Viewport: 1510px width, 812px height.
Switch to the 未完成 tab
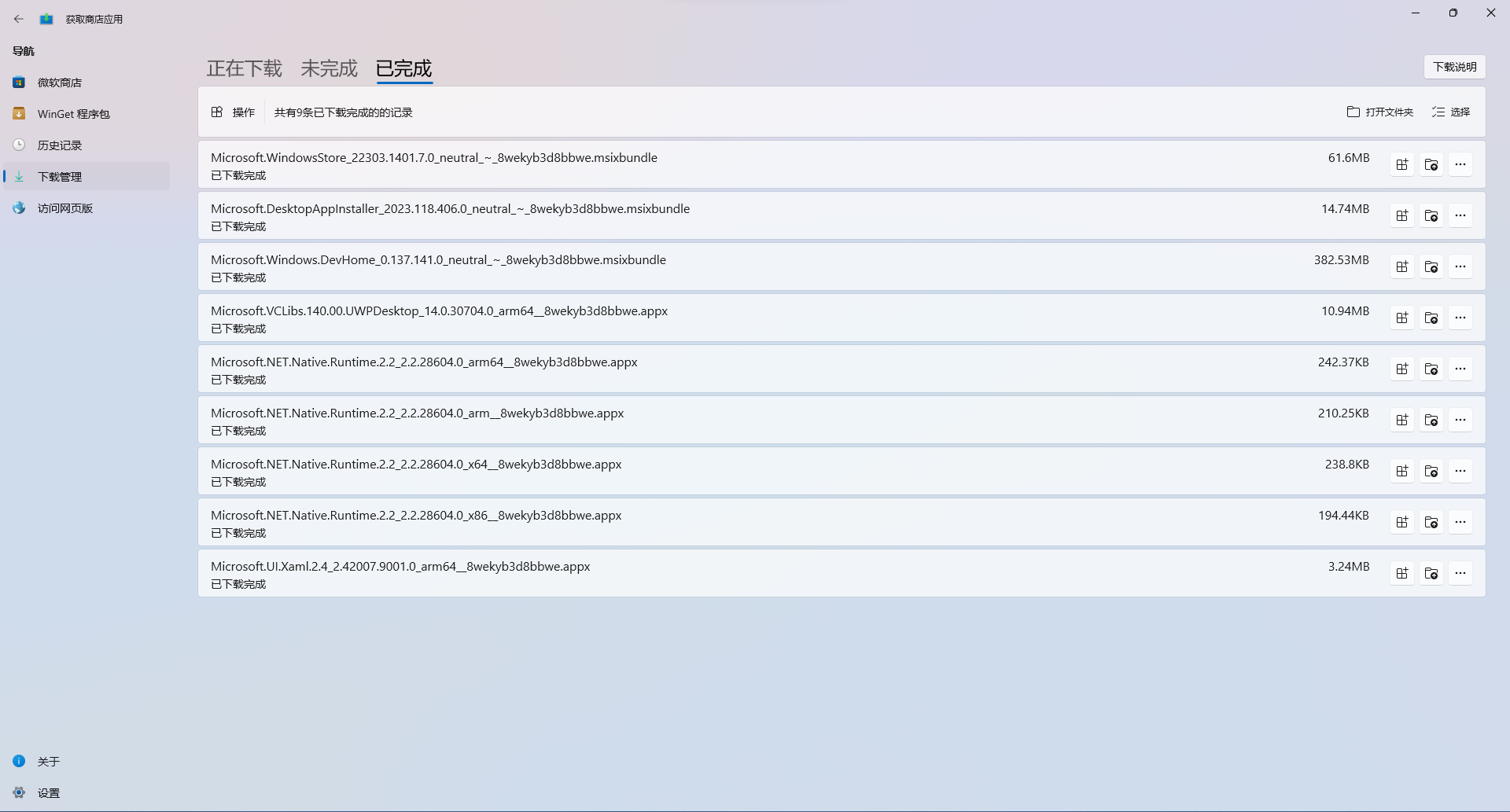pyautogui.click(x=328, y=68)
